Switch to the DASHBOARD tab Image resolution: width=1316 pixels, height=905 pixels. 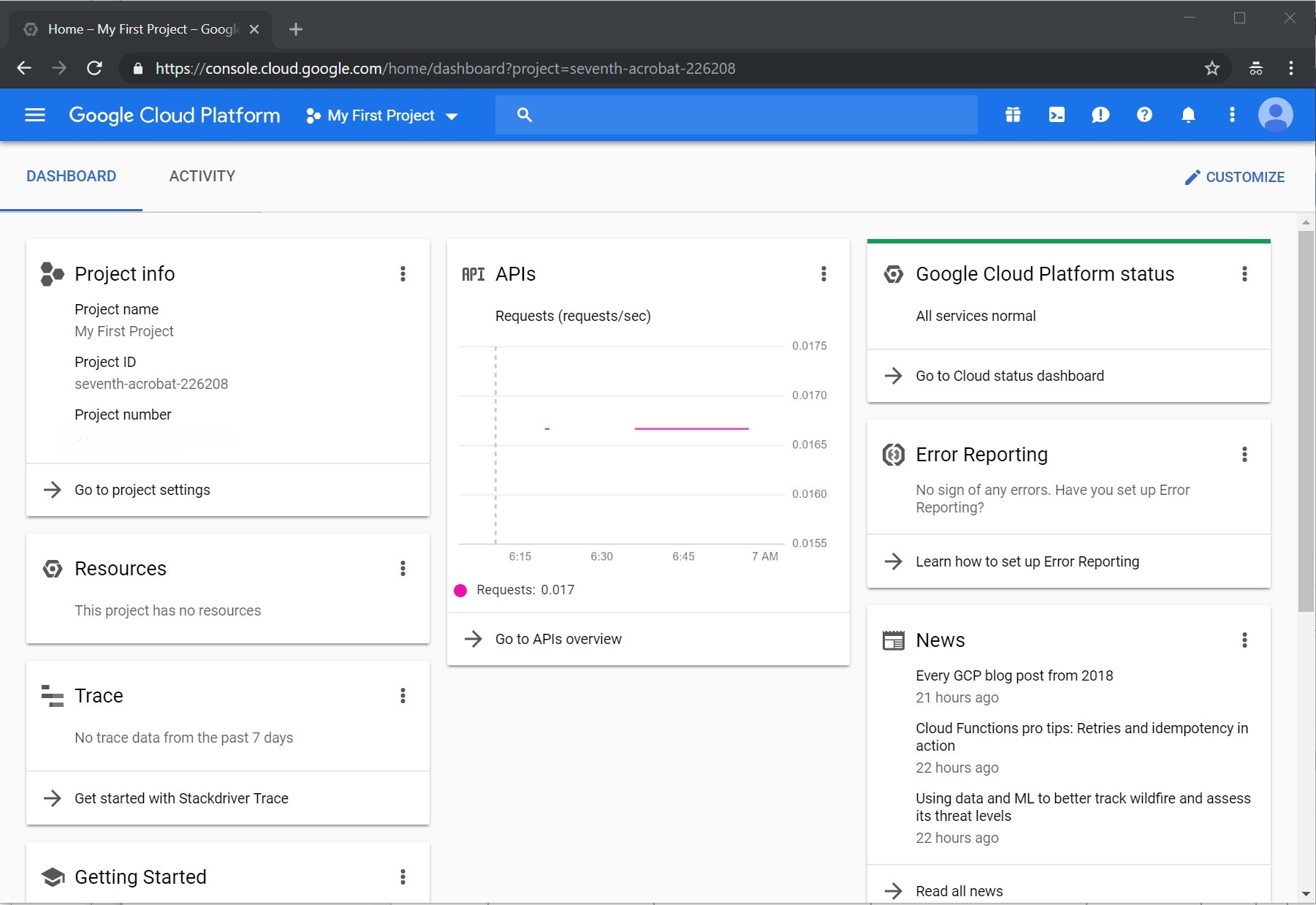click(x=71, y=176)
